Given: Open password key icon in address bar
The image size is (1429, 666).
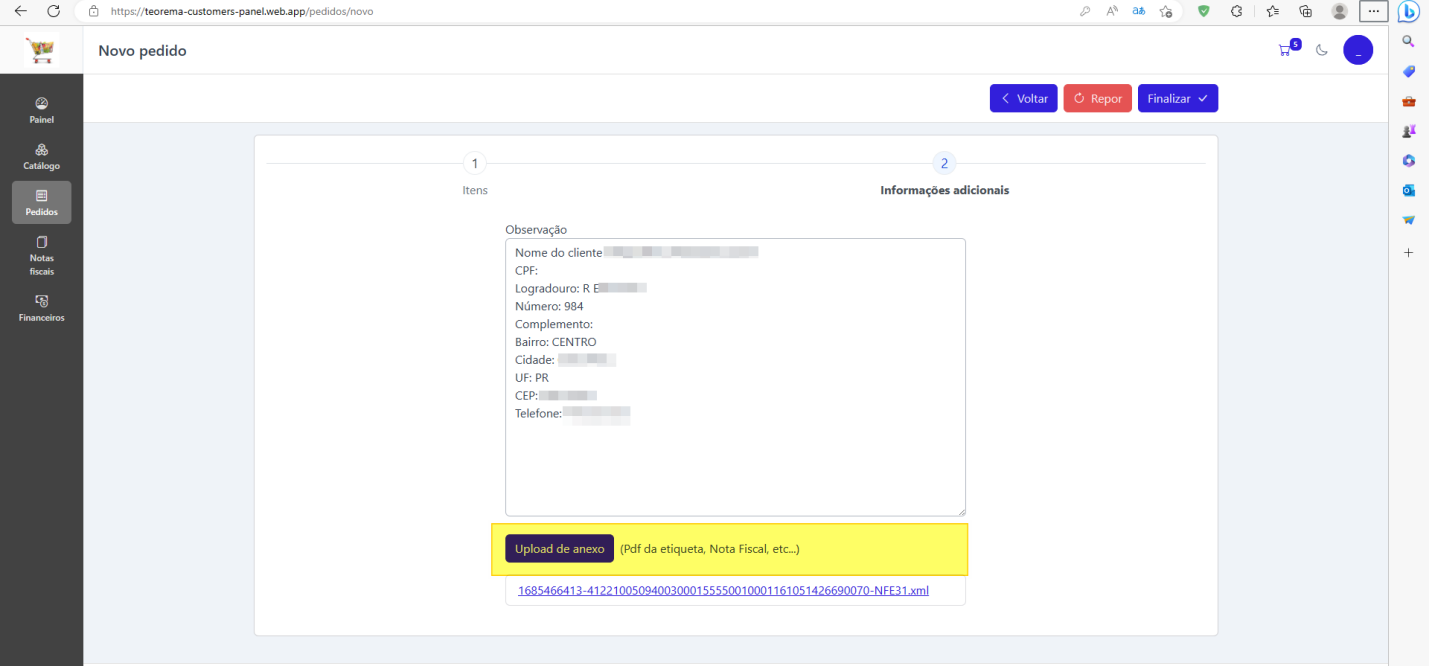Looking at the screenshot, I should [x=1085, y=11].
